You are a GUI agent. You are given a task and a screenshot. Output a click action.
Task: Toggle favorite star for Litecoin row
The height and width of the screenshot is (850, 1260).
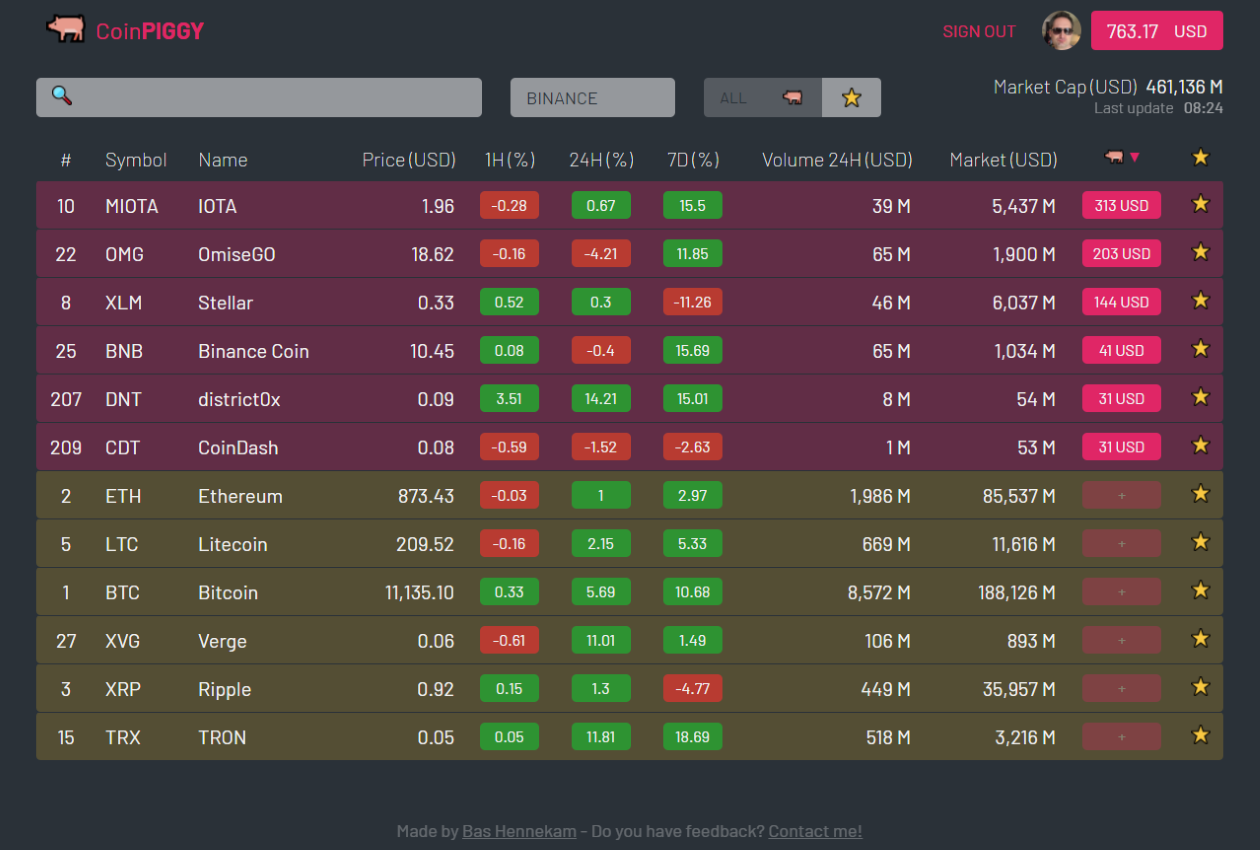(x=1201, y=542)
